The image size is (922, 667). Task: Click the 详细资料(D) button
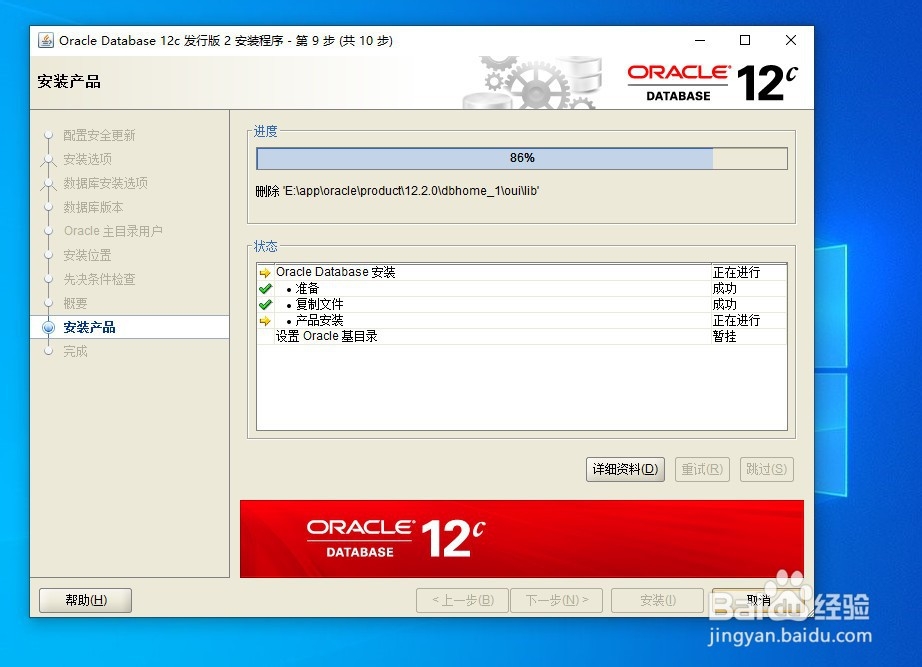pos(624,469)
